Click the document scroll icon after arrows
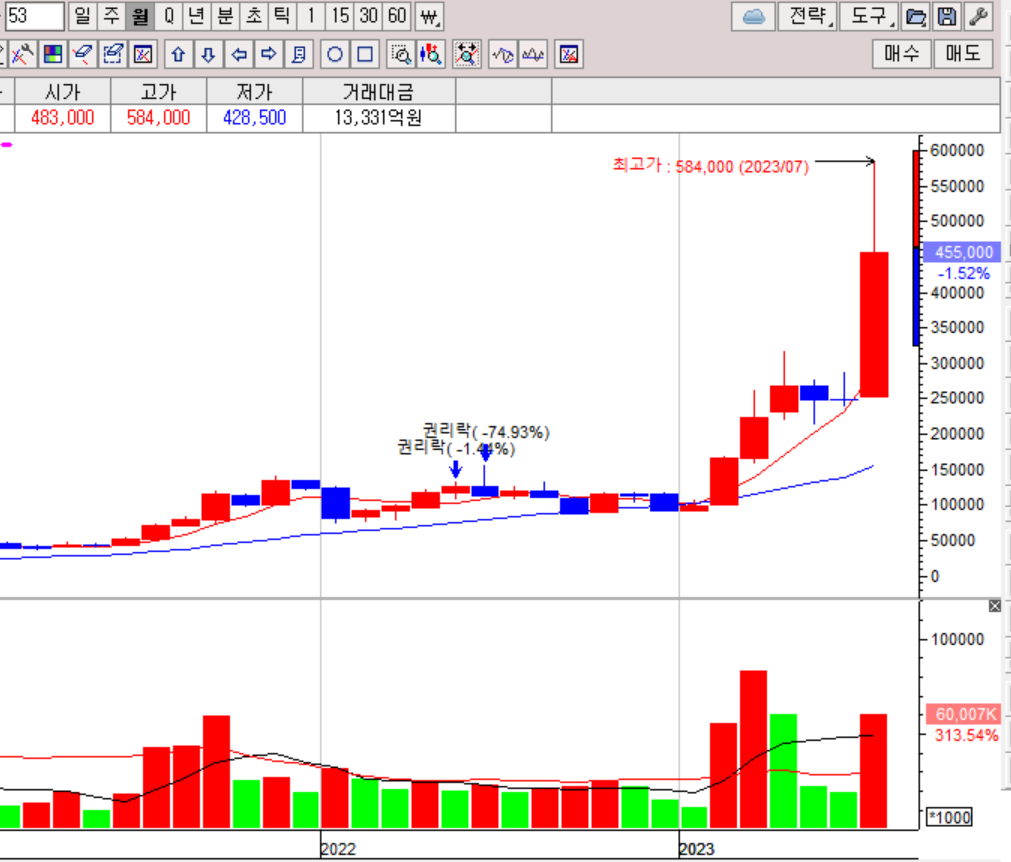The height and width of the screenshot is (862, 1011). (x=299, y=54)
